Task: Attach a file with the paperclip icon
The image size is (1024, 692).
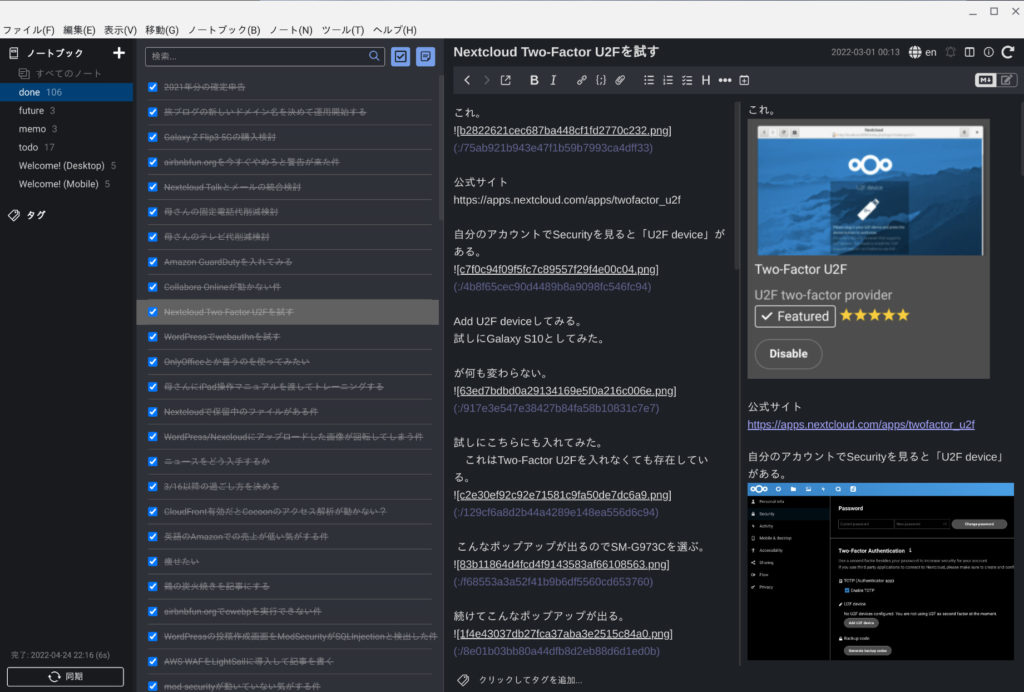Action: pyautogui.click(x=620, y=80)
